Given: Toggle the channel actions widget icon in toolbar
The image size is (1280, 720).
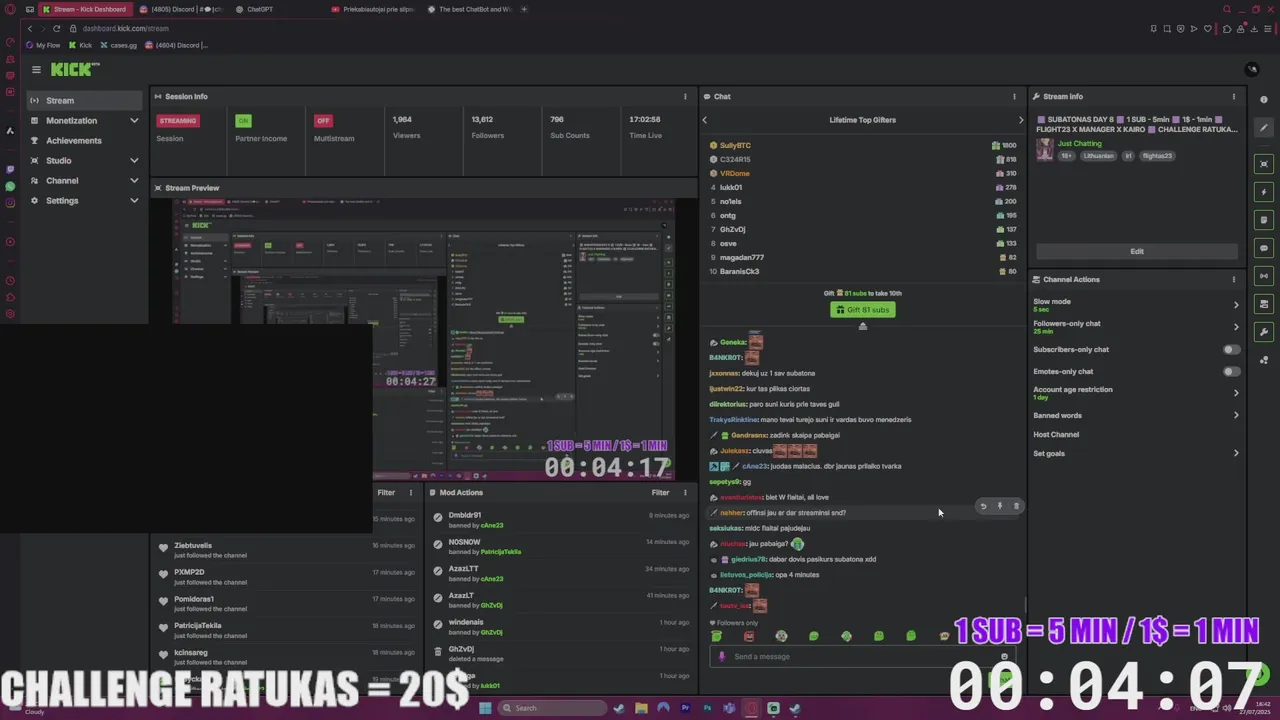Looking at the screenshot, I should click(x=1264, y=304).
